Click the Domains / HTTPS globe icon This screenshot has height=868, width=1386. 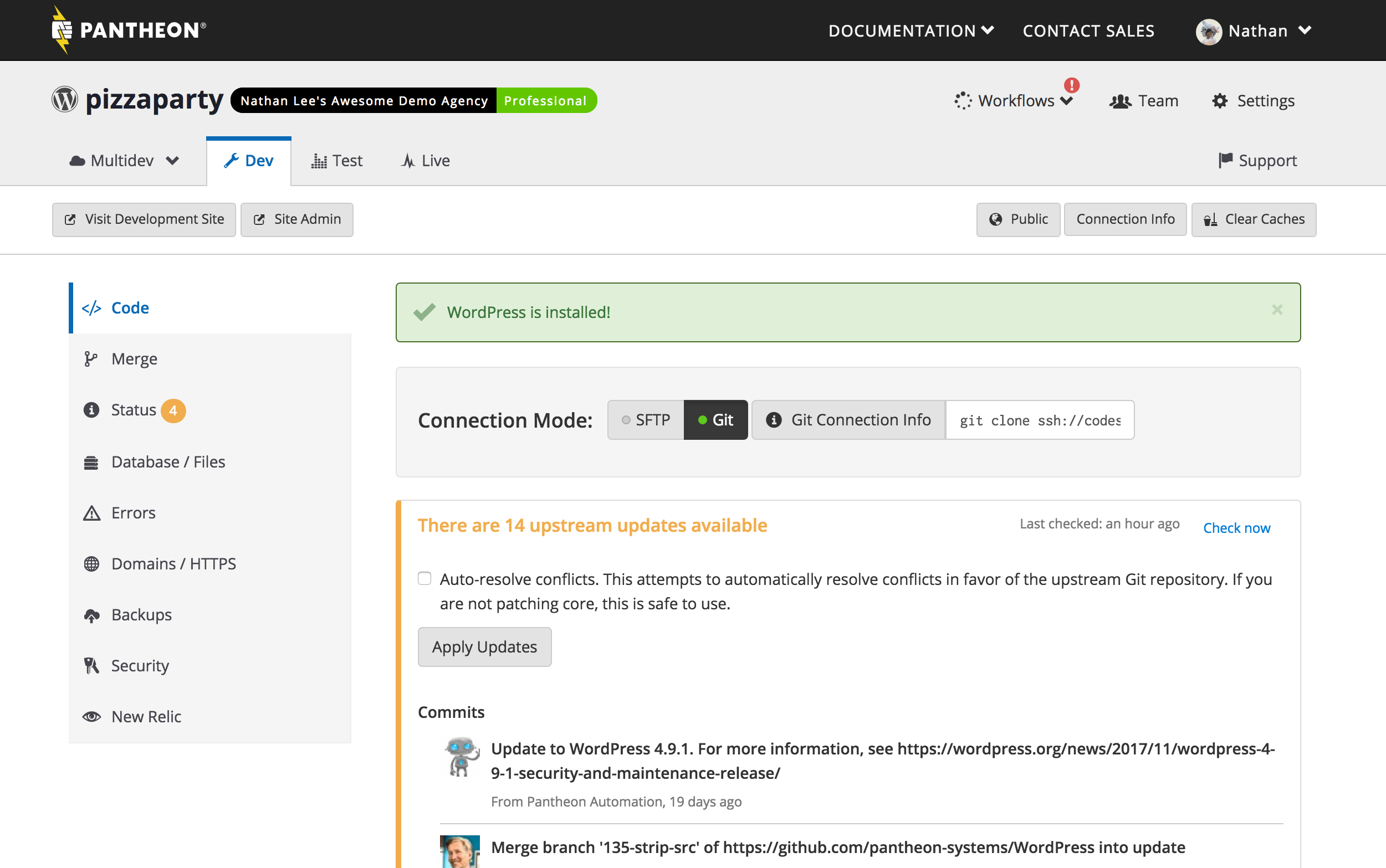point(91,564)
